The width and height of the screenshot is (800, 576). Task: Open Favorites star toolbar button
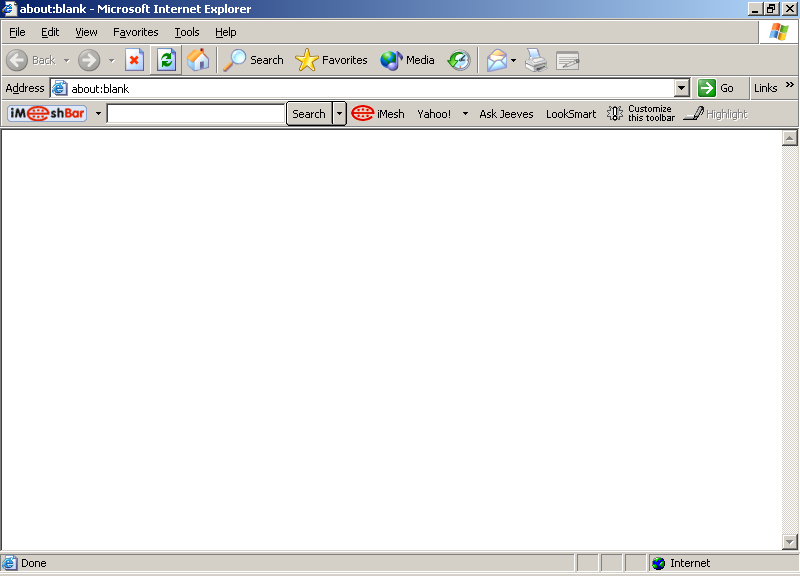(x=331, y=60)
